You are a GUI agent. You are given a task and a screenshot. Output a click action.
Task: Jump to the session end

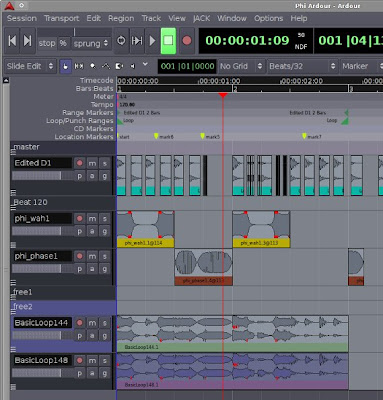28,41
